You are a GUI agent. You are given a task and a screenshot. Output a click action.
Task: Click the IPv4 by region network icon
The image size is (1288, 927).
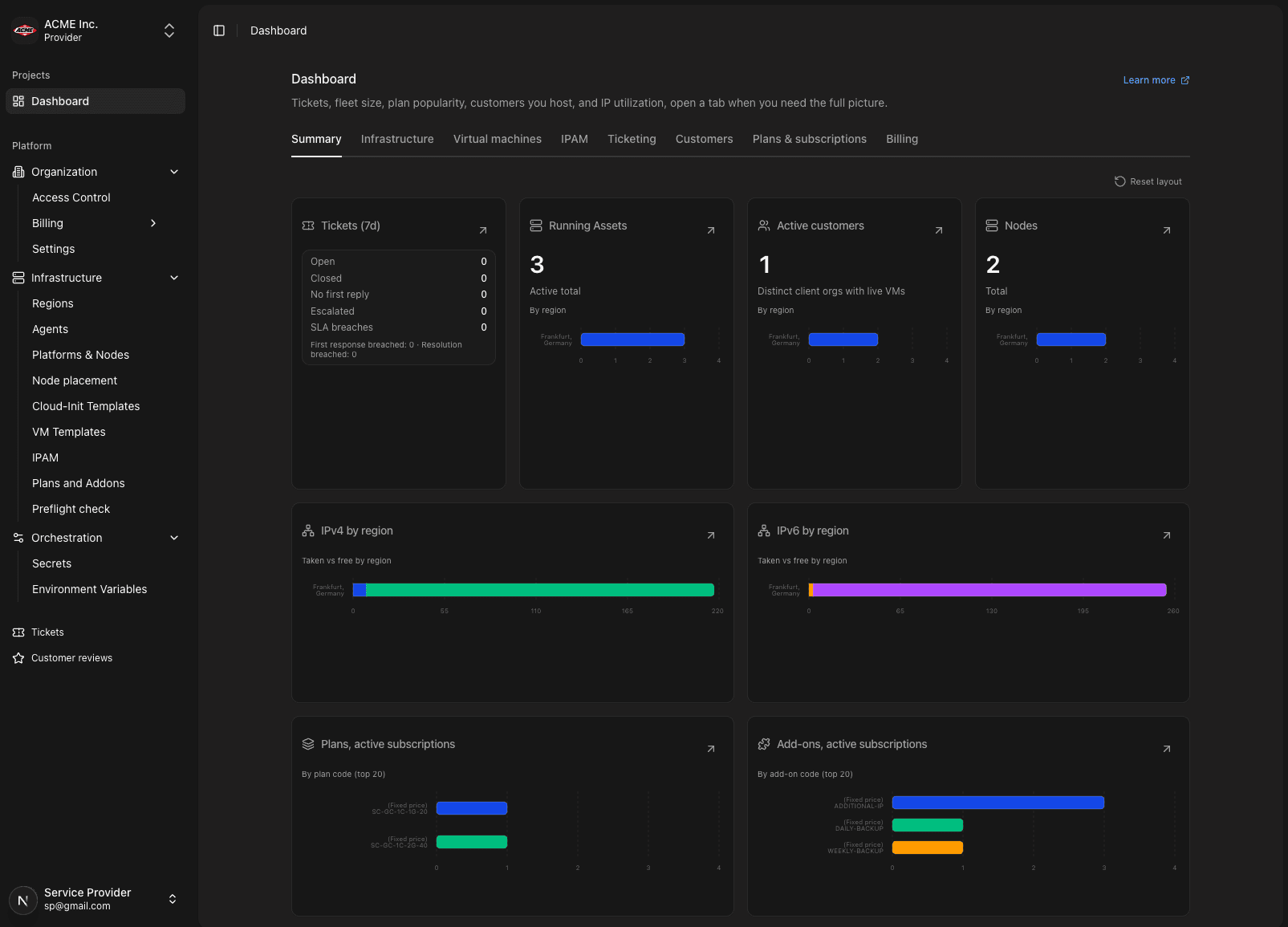(x=308, y=531)
